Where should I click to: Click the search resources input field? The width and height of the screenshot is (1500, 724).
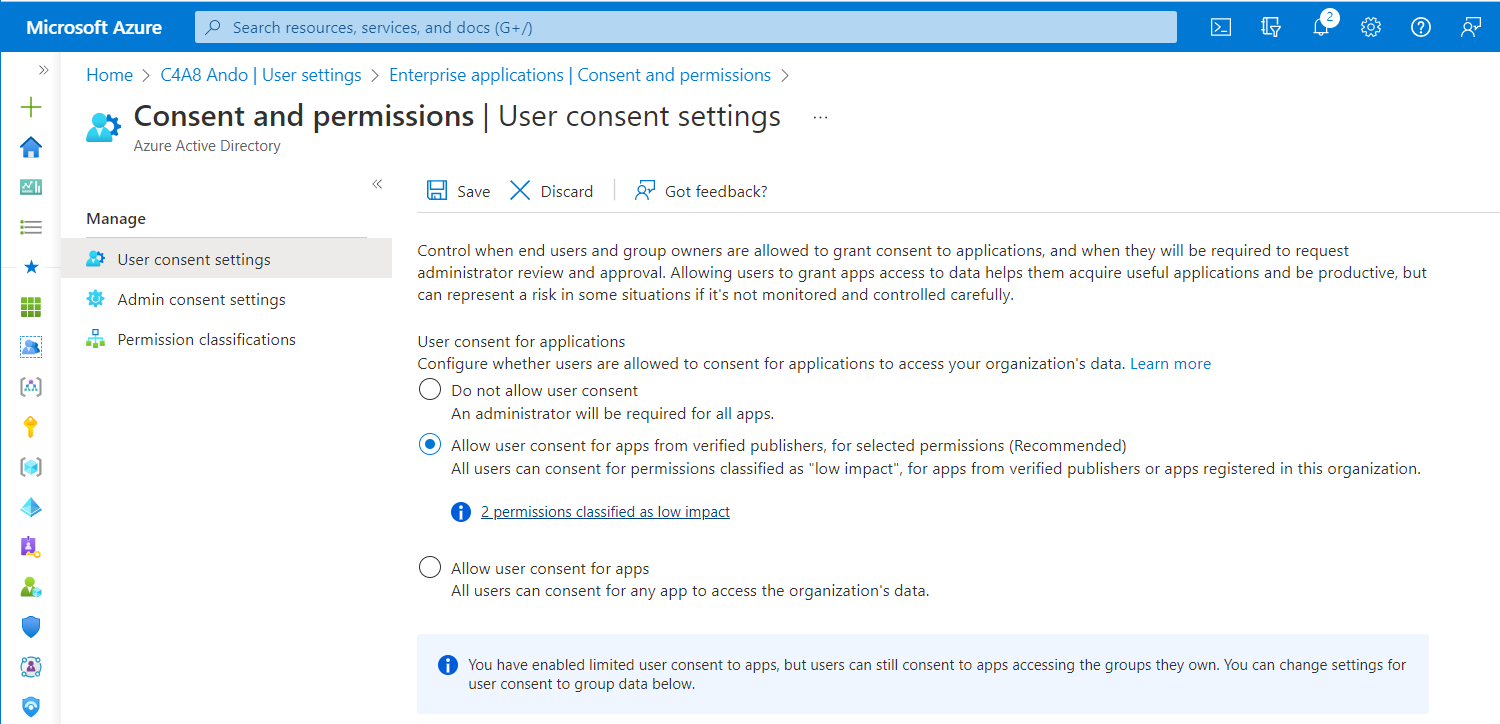click(x=686, y=27)
